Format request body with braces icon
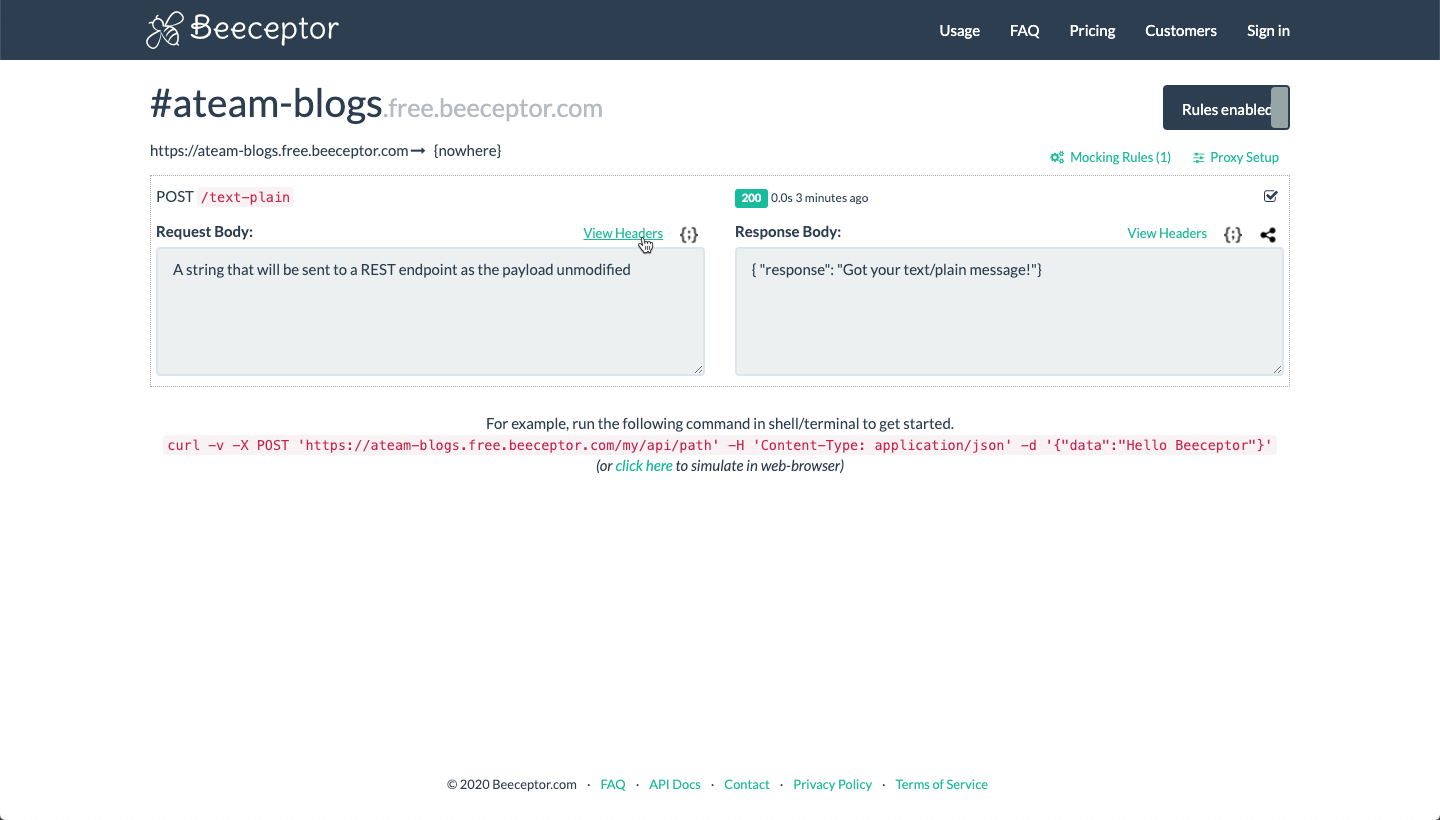 (x=689, y=234)
